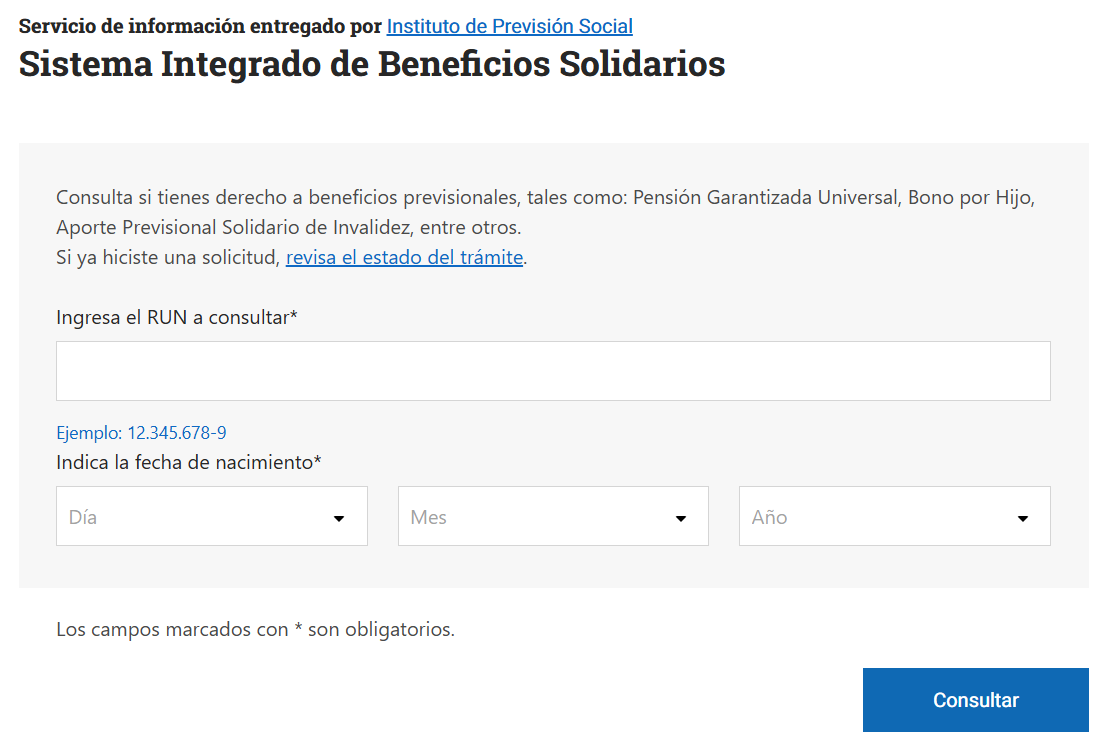Select the Día combo box
Image resolution: width=1107 pixels, height=744 pixels.
click(x=211, y=516)
